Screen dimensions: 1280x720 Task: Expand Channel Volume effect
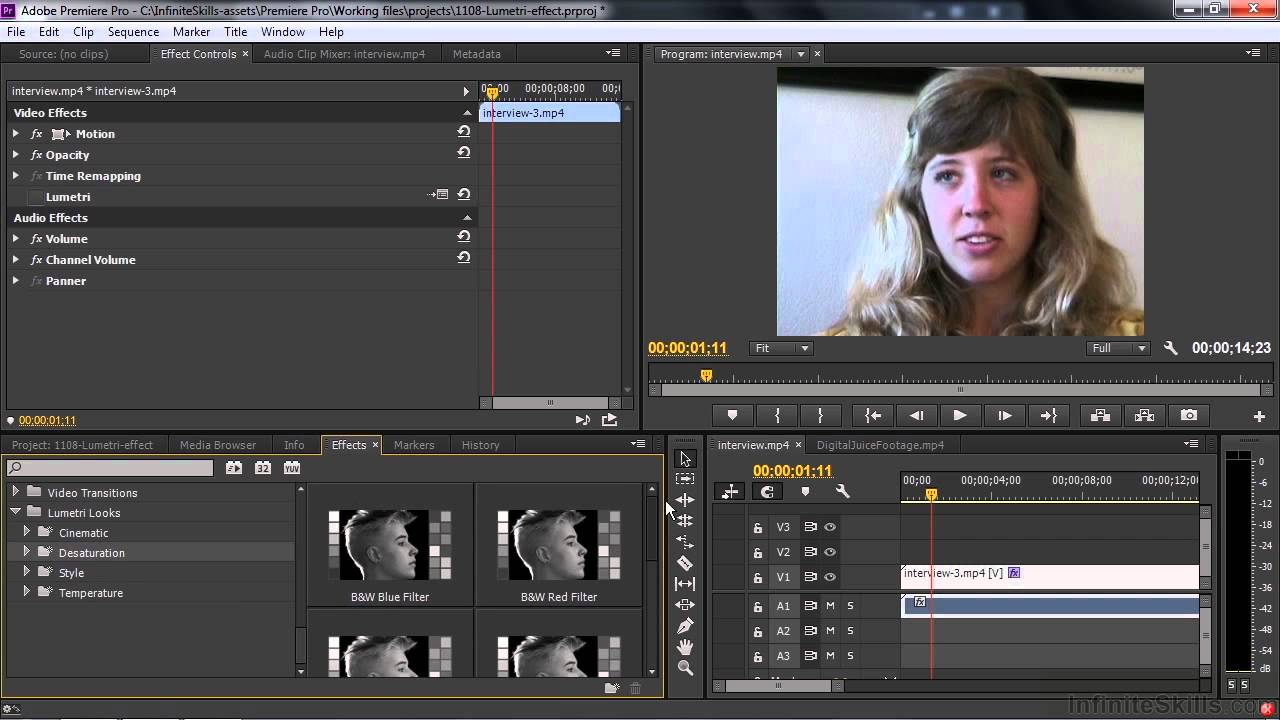(x=15, y=259)
